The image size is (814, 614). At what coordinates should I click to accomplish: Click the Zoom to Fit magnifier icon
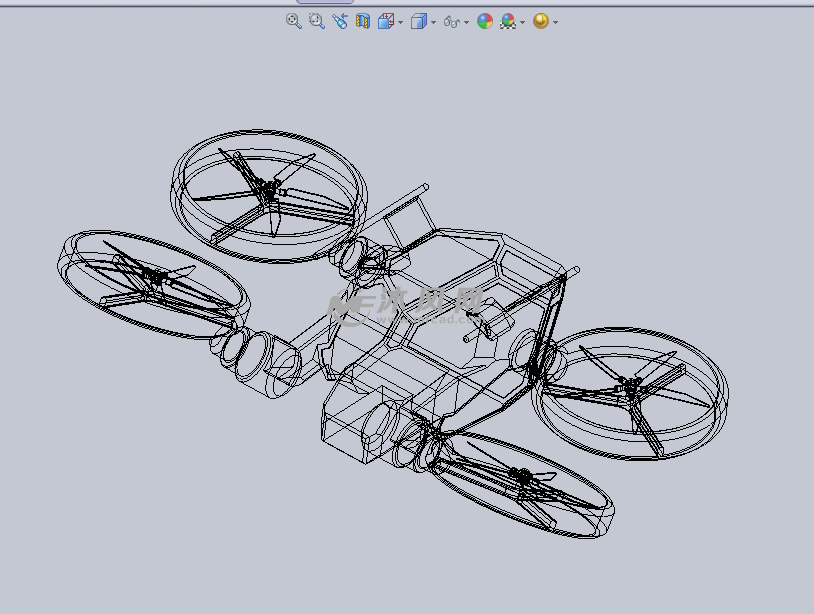(294, 21)
